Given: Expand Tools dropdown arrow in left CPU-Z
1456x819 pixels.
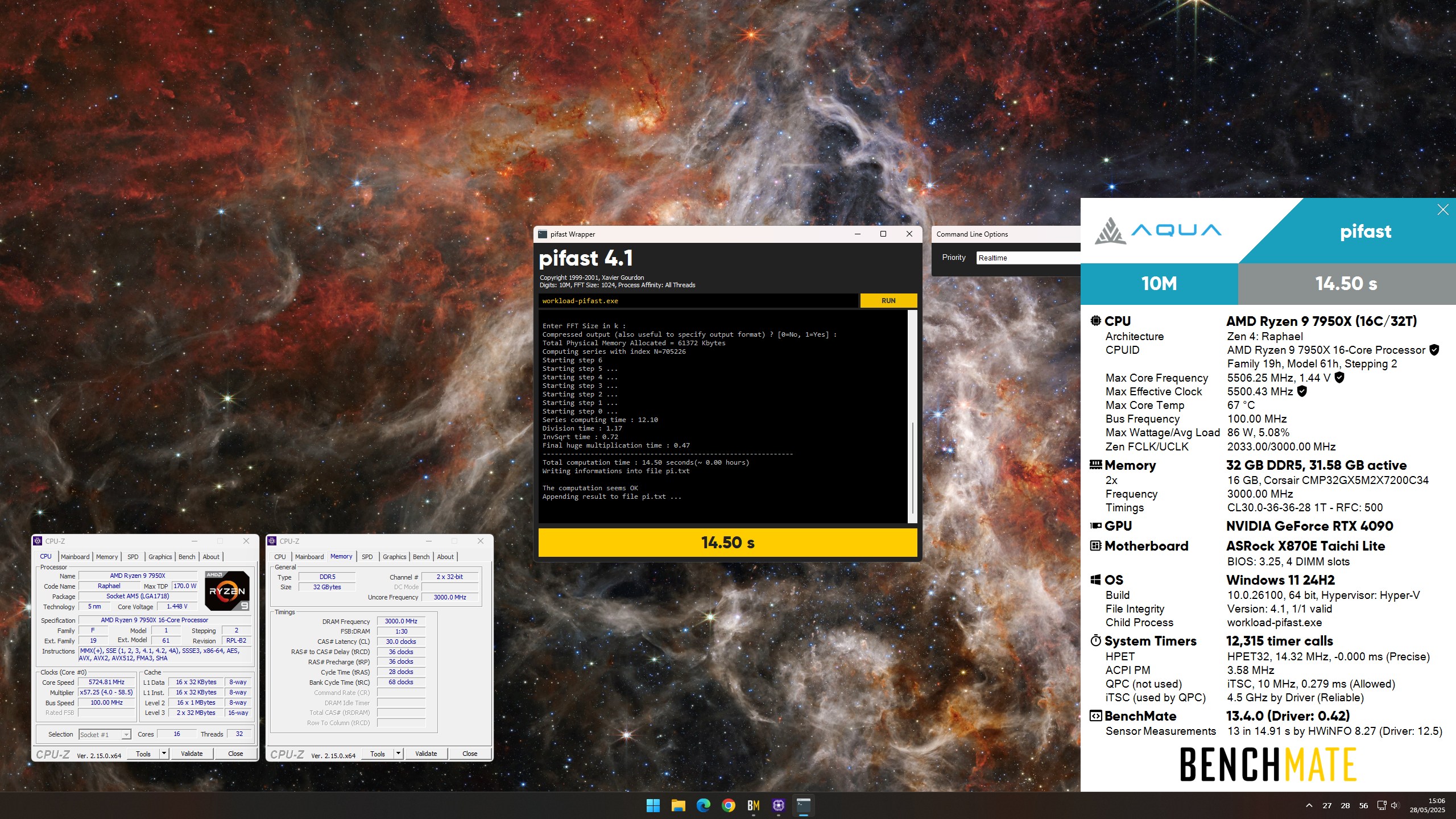Looking at the screenshot, I should coord(164,754).
